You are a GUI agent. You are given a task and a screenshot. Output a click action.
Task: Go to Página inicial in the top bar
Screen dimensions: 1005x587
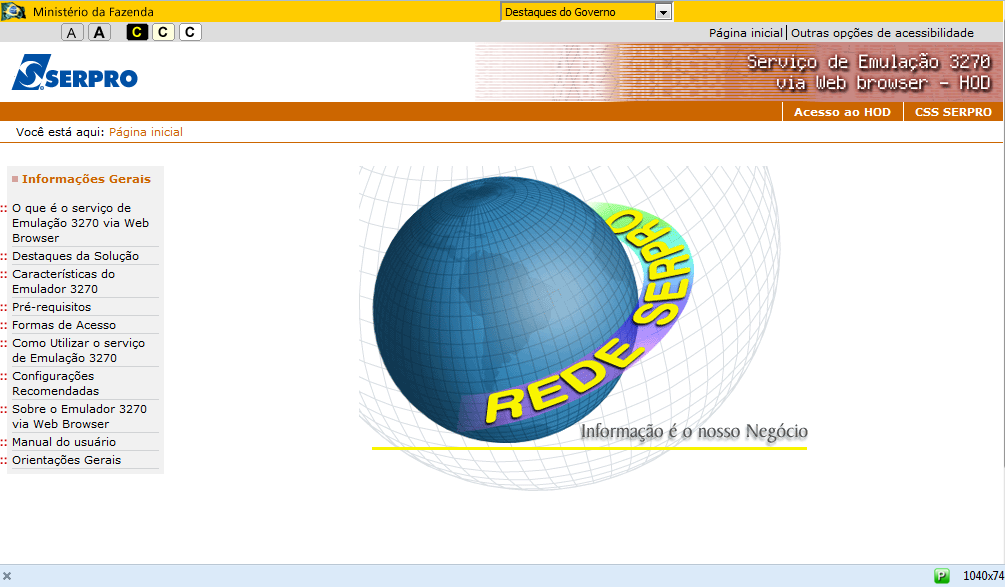[x=745, y=33]
